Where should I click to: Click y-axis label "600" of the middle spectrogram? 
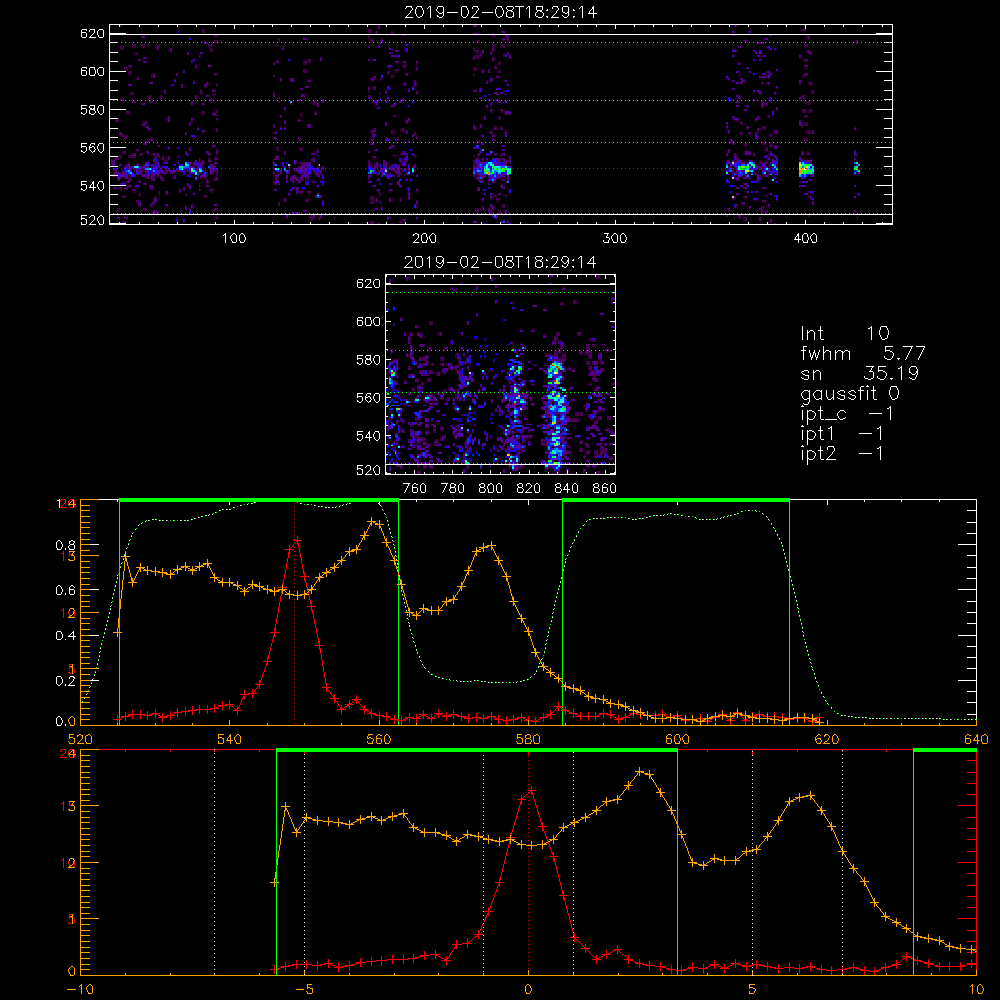tap(368, 321)
